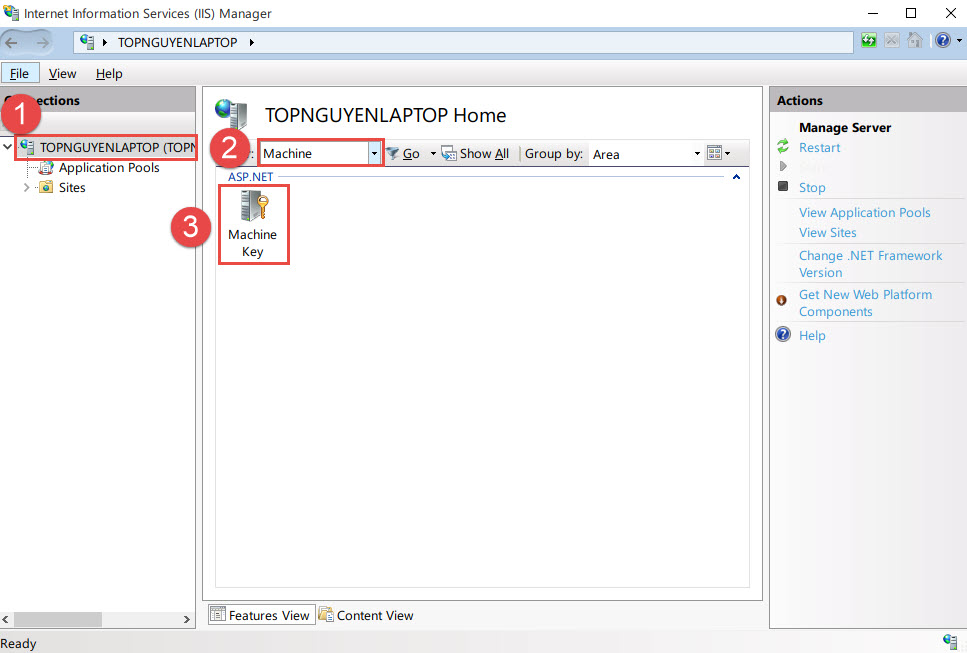This screenshot has width=967, height=653.
Task: Collapse the ASP.NET group chevron
Action: (736, 177)
